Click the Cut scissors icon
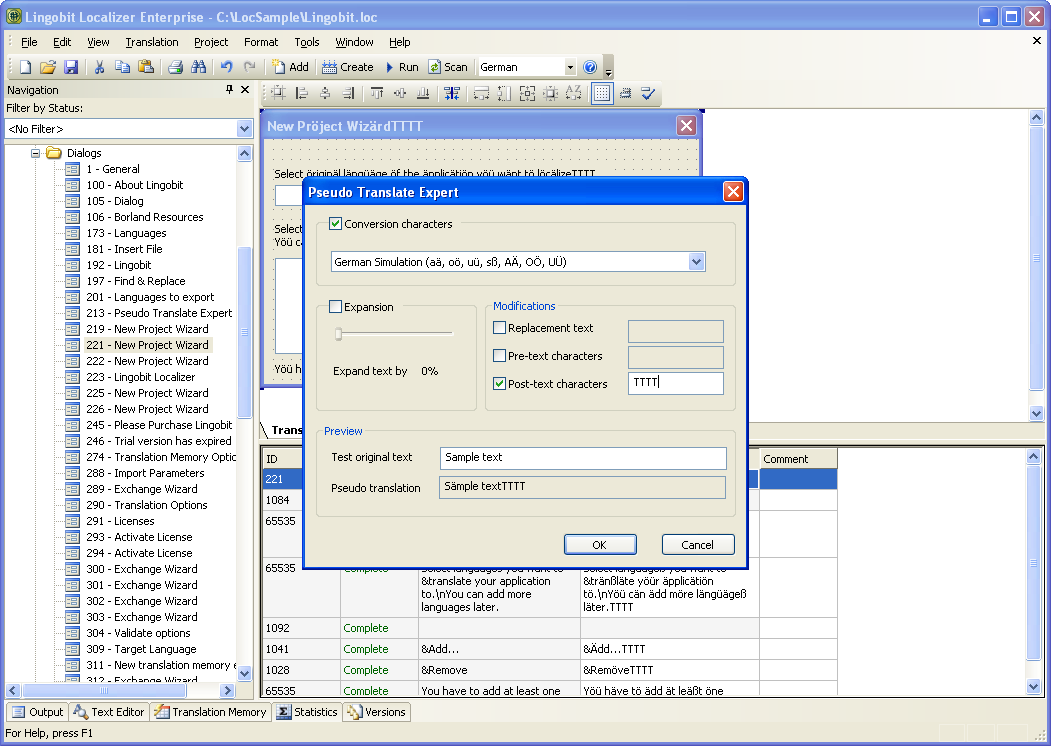This screenshot has height=746, width=1051. pos(99,67)
